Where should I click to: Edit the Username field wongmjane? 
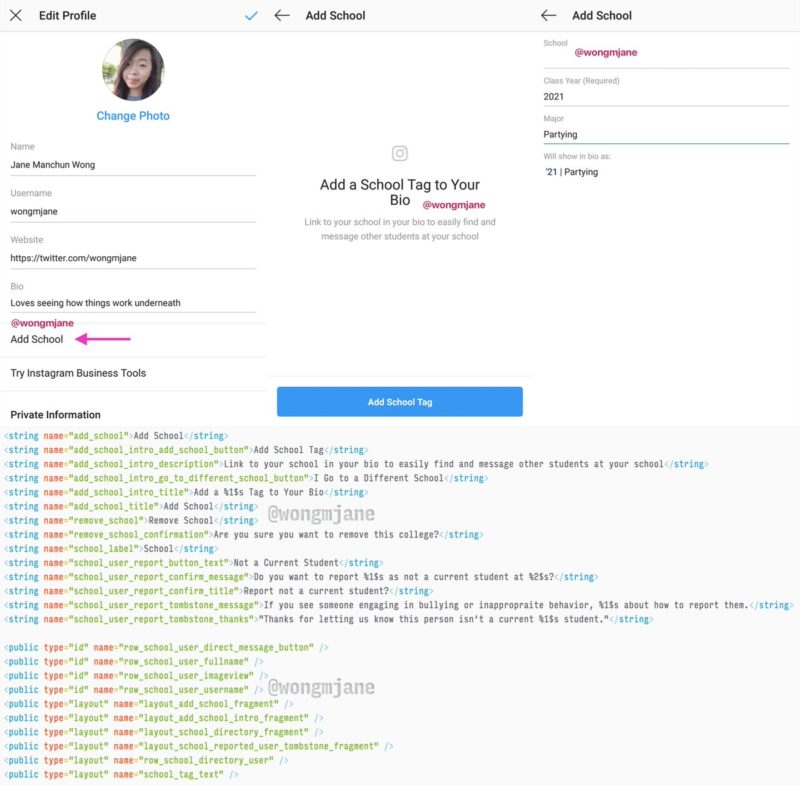[x=133, y=211]
